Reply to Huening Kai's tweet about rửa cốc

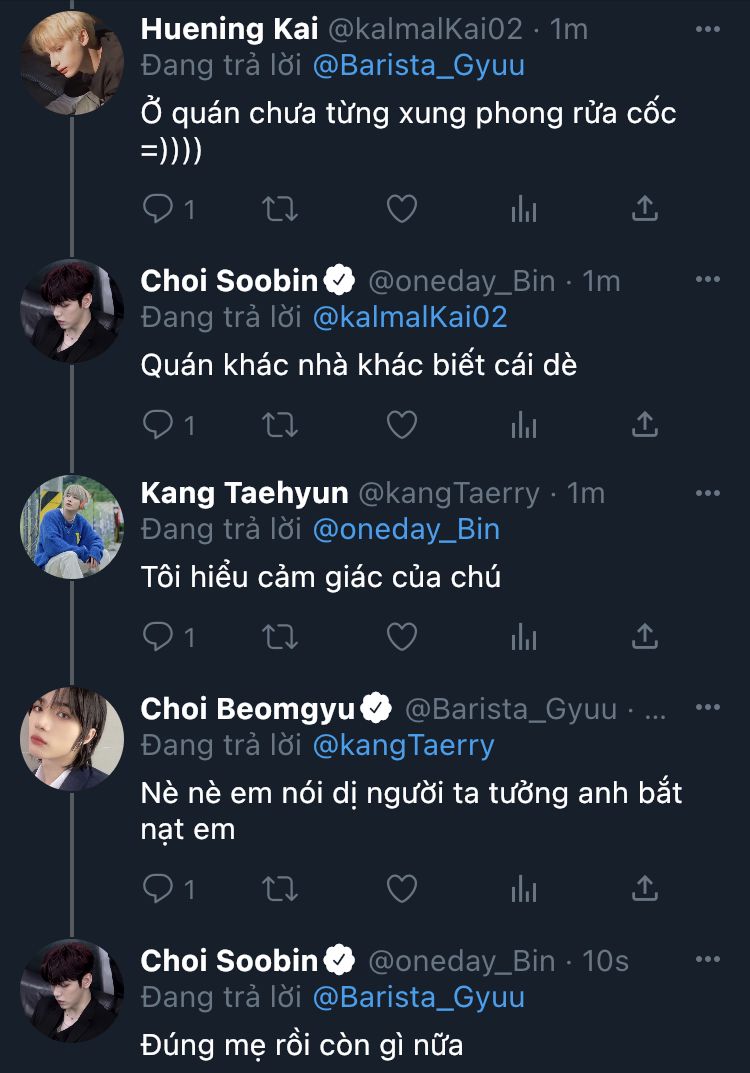(159, 209)
